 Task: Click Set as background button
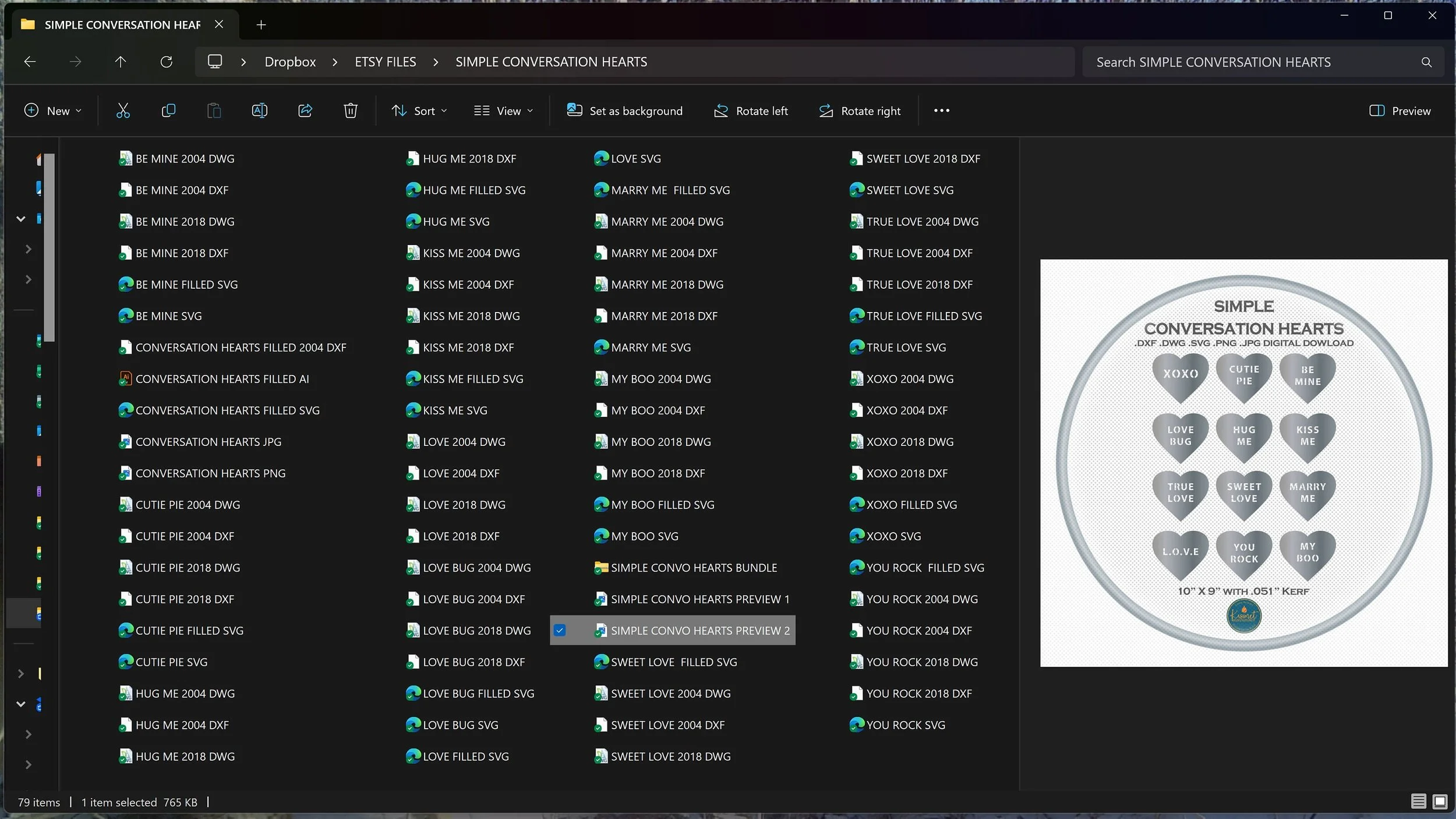click(x=624, y=111)
